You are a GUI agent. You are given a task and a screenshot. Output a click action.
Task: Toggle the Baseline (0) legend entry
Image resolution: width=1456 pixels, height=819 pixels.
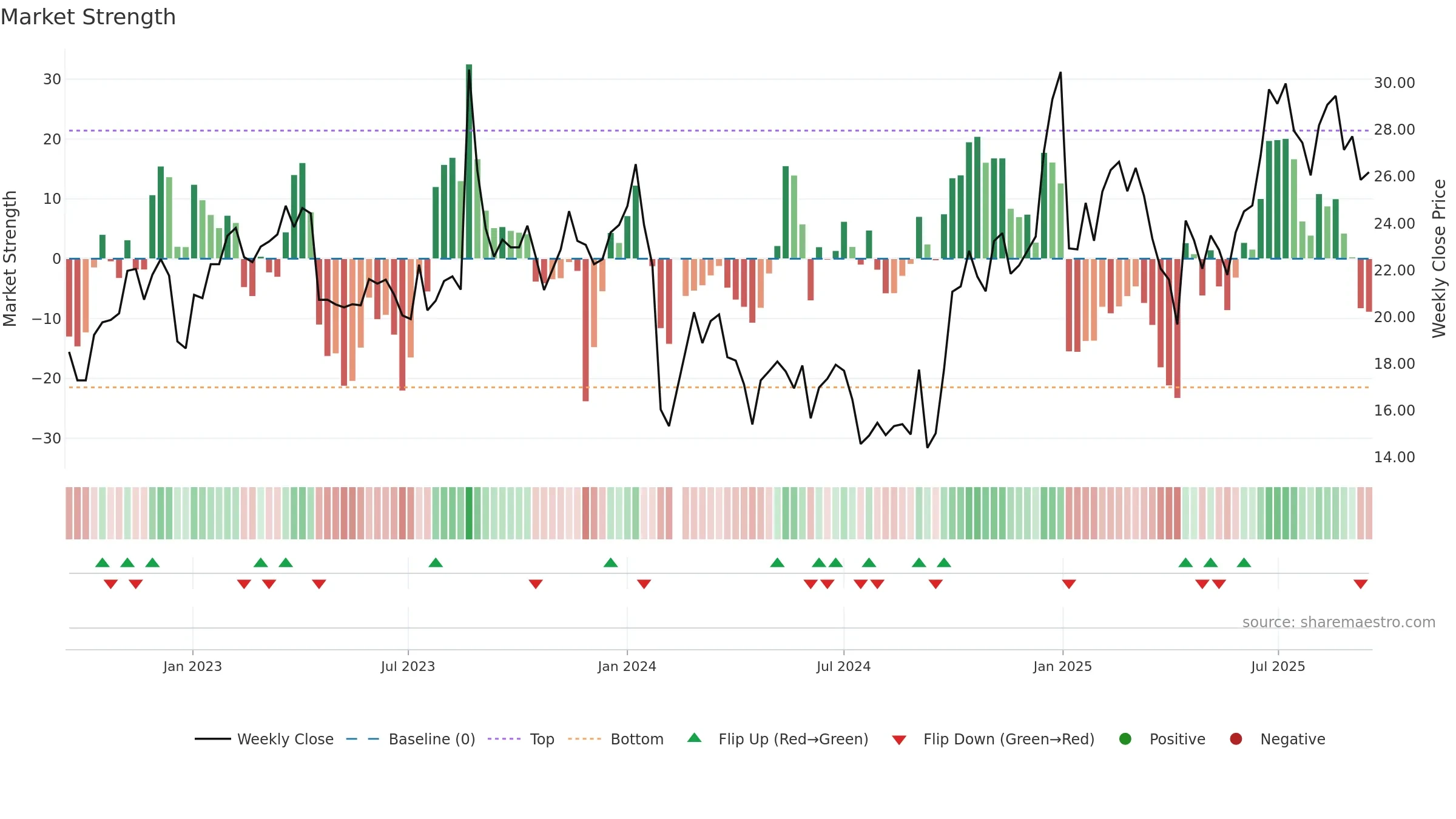pos(411,739)
